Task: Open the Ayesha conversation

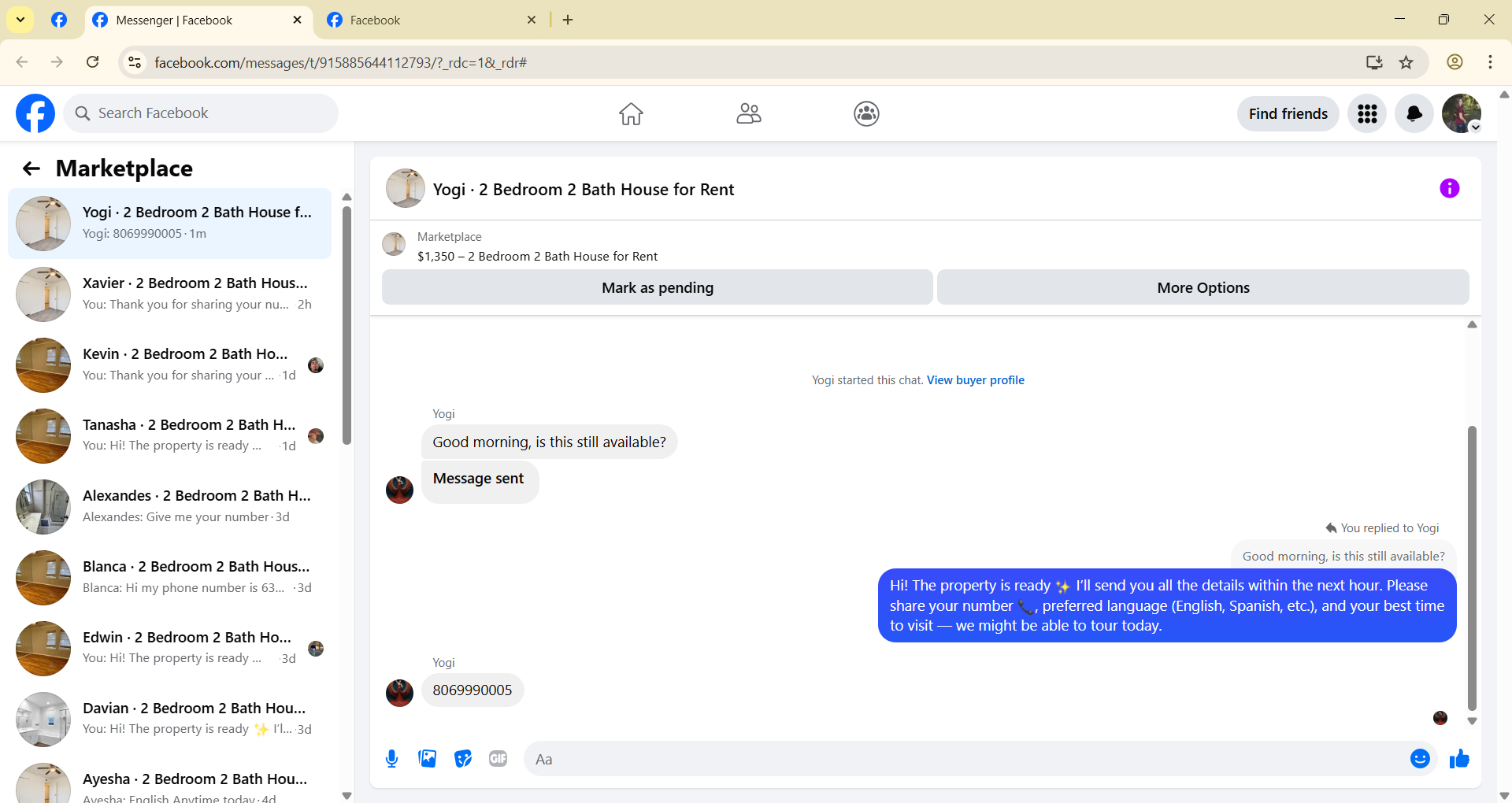Action: (169, 781)
